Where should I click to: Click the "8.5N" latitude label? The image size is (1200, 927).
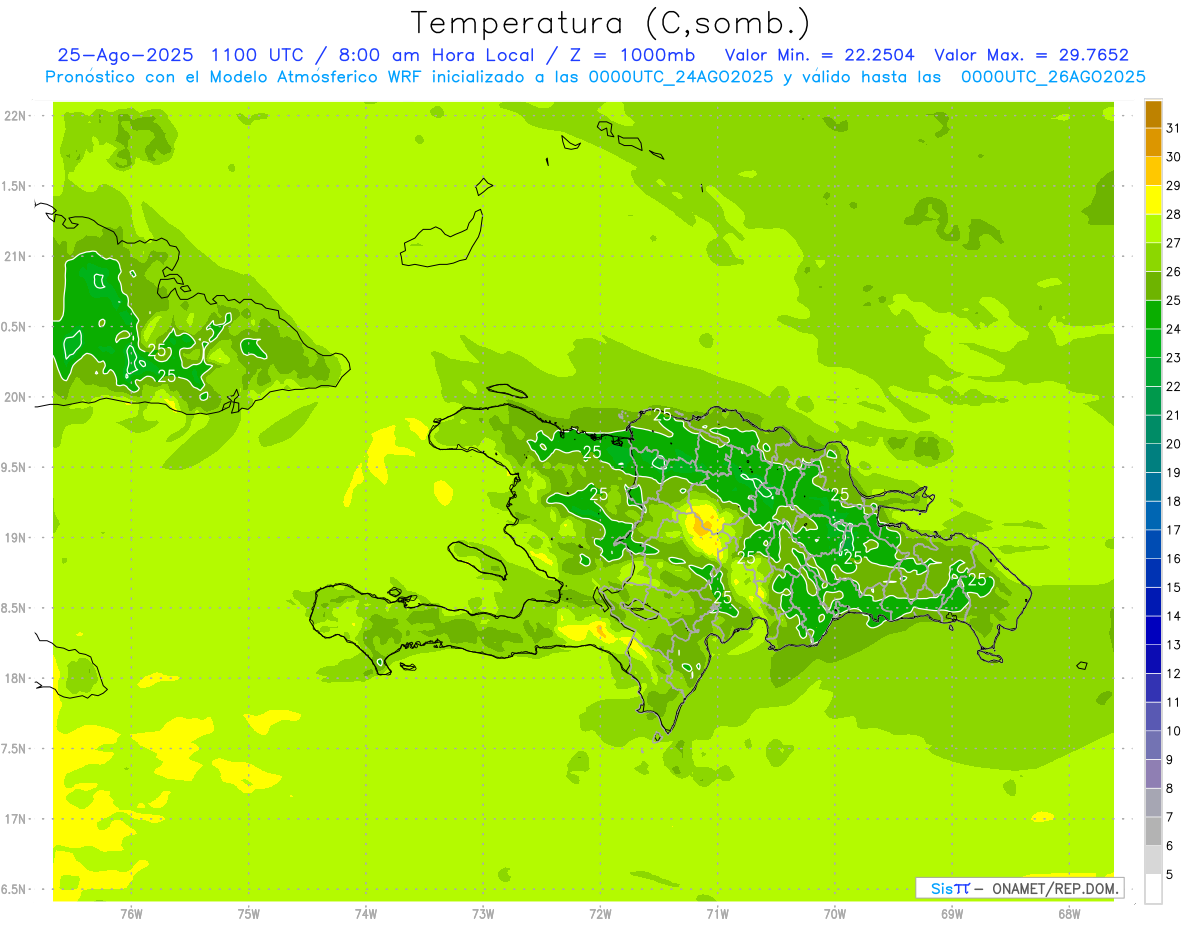[13, 608]
